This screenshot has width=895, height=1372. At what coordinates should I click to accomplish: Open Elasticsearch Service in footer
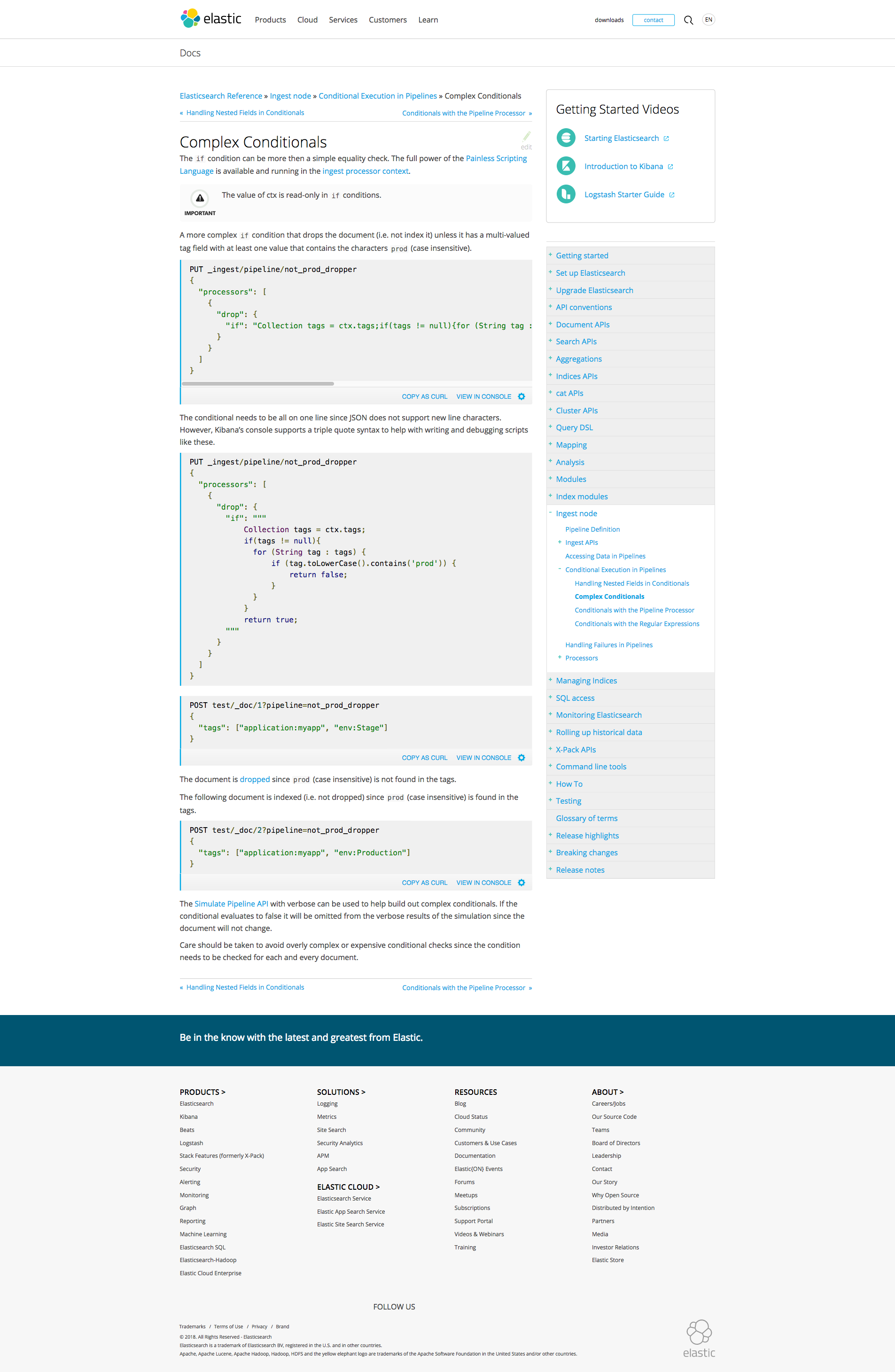coord(344,1199)
